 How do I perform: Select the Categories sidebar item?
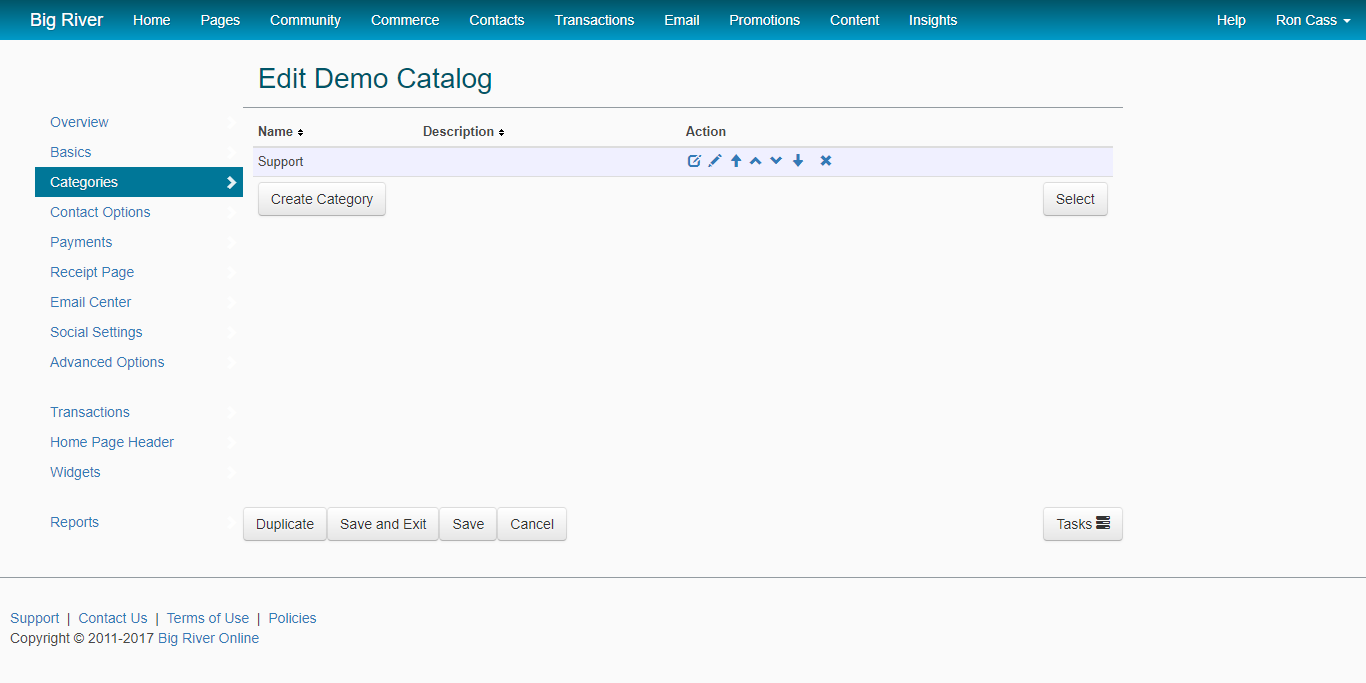click(x=139, y=182)
